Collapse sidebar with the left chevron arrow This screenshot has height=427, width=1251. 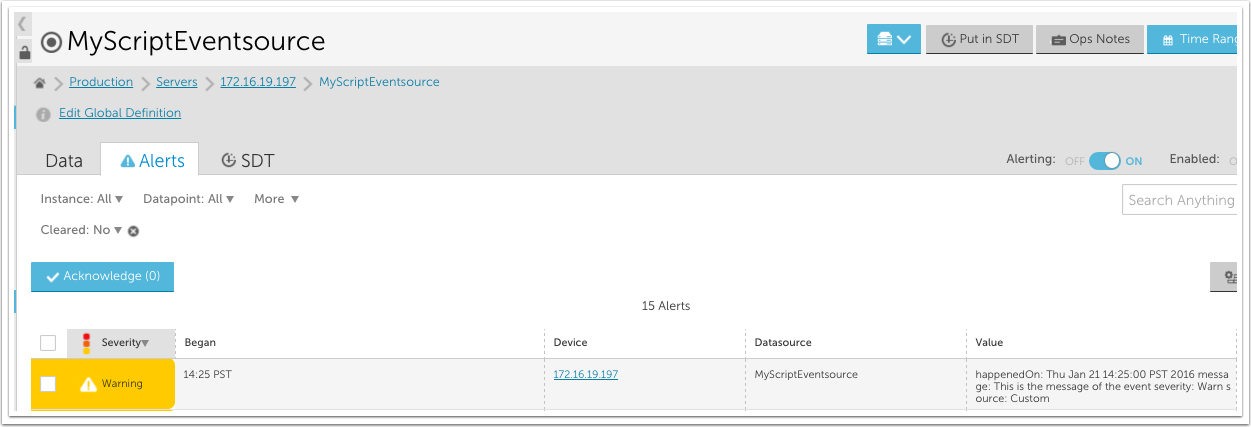[x=23, y=24]
